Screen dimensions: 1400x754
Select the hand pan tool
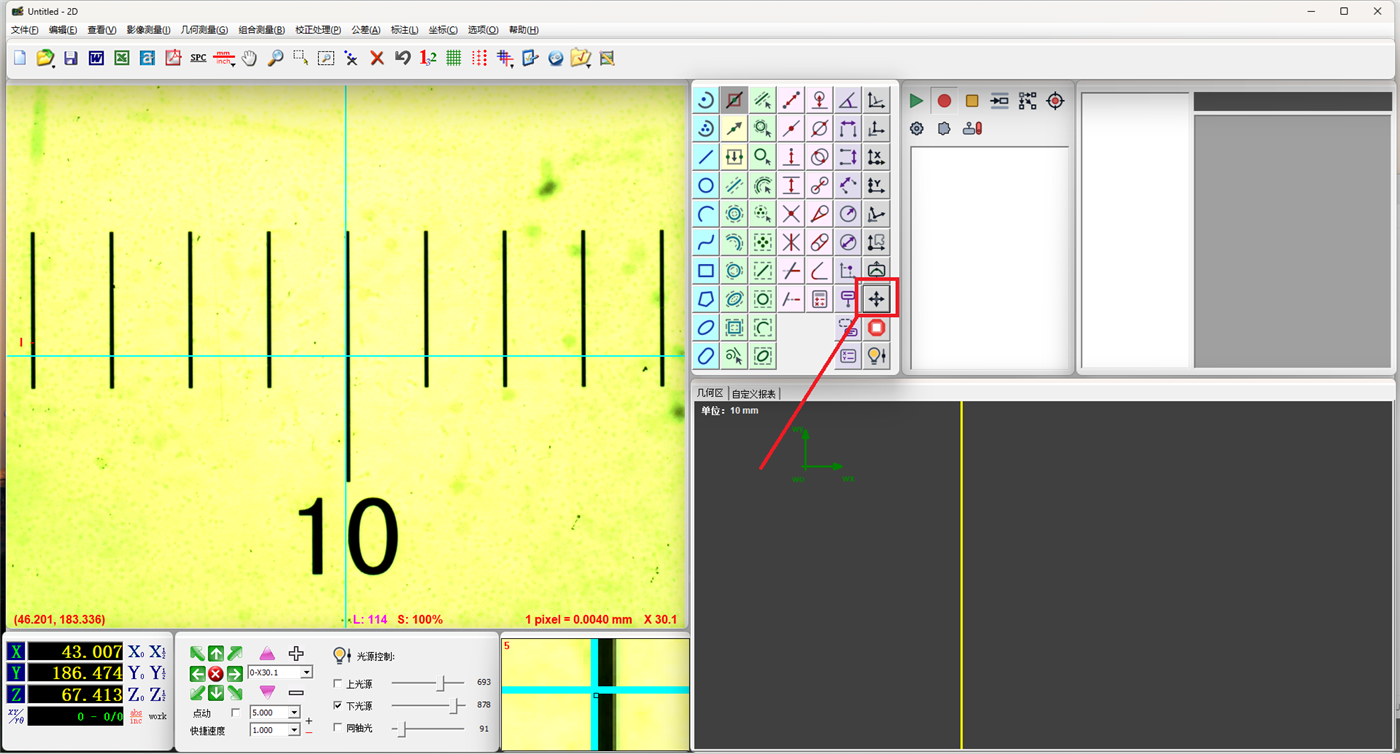coord(249,59)
